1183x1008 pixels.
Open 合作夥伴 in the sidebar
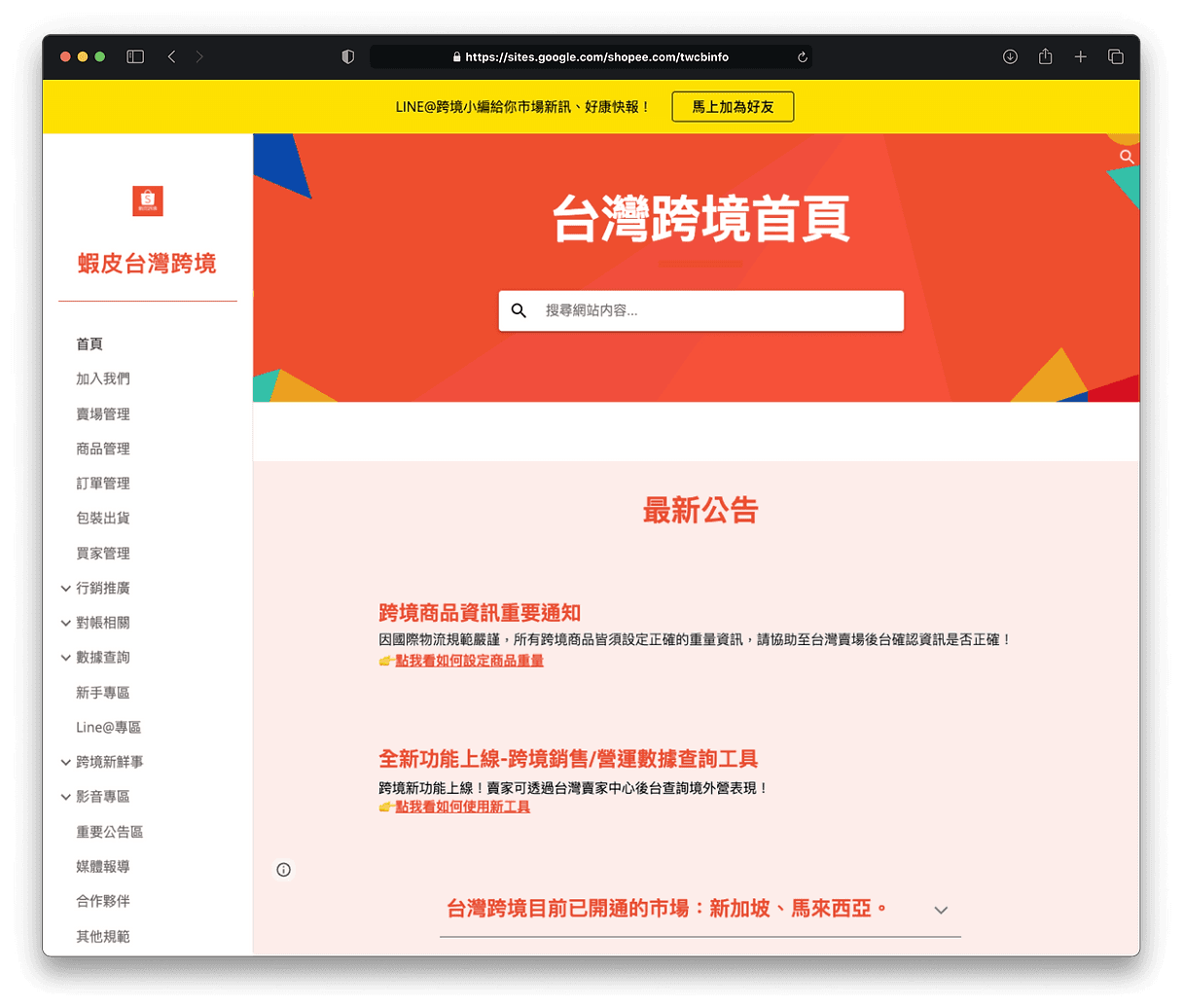(103, 901)
